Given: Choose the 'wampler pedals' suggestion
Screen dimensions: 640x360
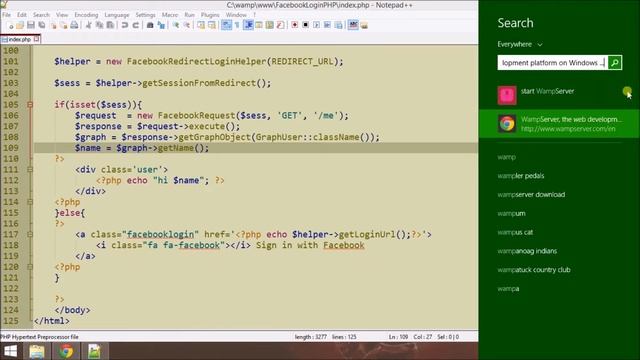Looking at the screenshot, I should pos(520,176).
